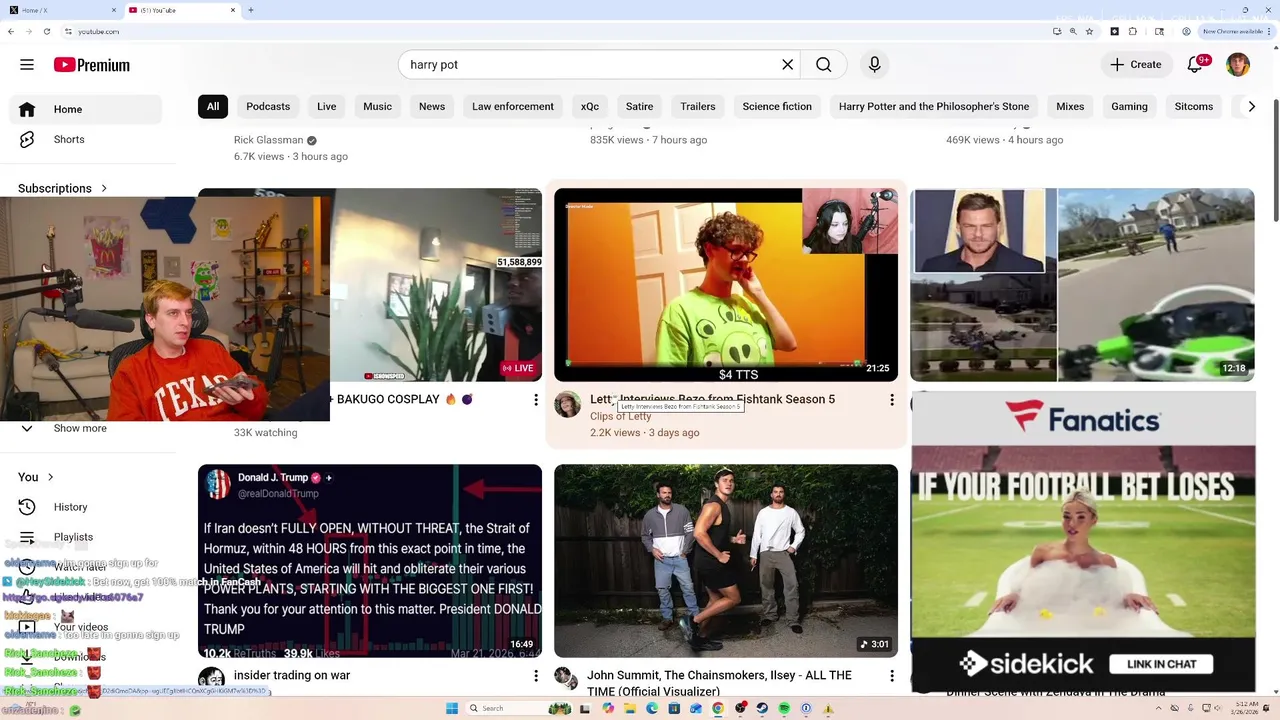1280x720 pixels.
Task: Open the notifications bell
Action: [1195, 65]
